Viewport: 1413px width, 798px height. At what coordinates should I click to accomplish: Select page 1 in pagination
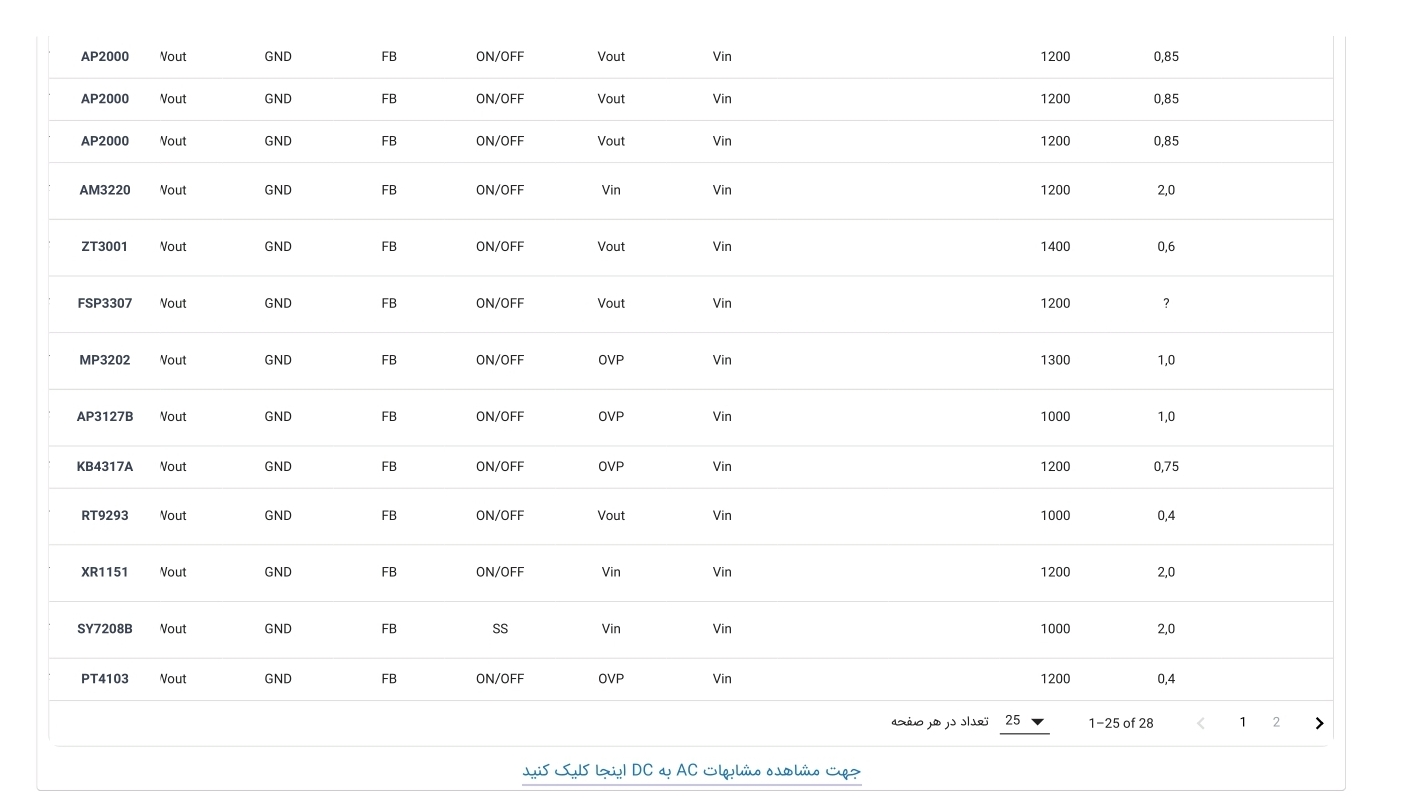(1243, 722)
